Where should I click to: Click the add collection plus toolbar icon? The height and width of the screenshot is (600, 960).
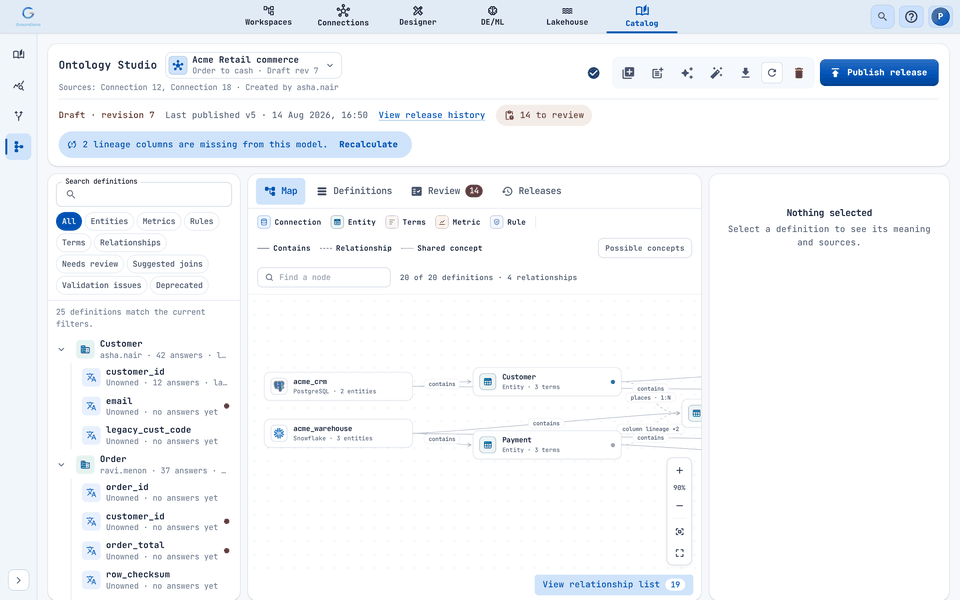click(628, 73)
